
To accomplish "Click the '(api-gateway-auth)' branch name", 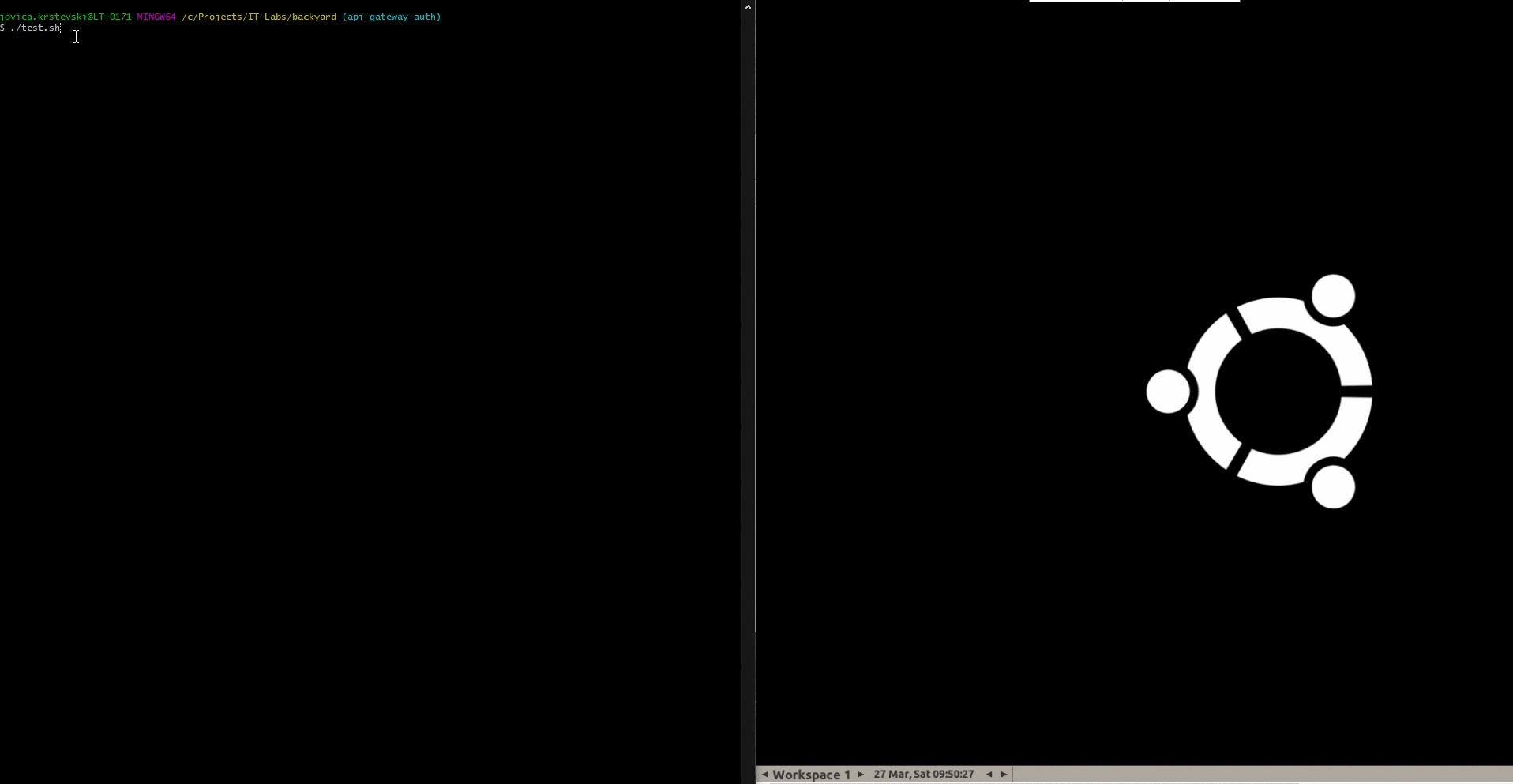I will click(392, 17).
